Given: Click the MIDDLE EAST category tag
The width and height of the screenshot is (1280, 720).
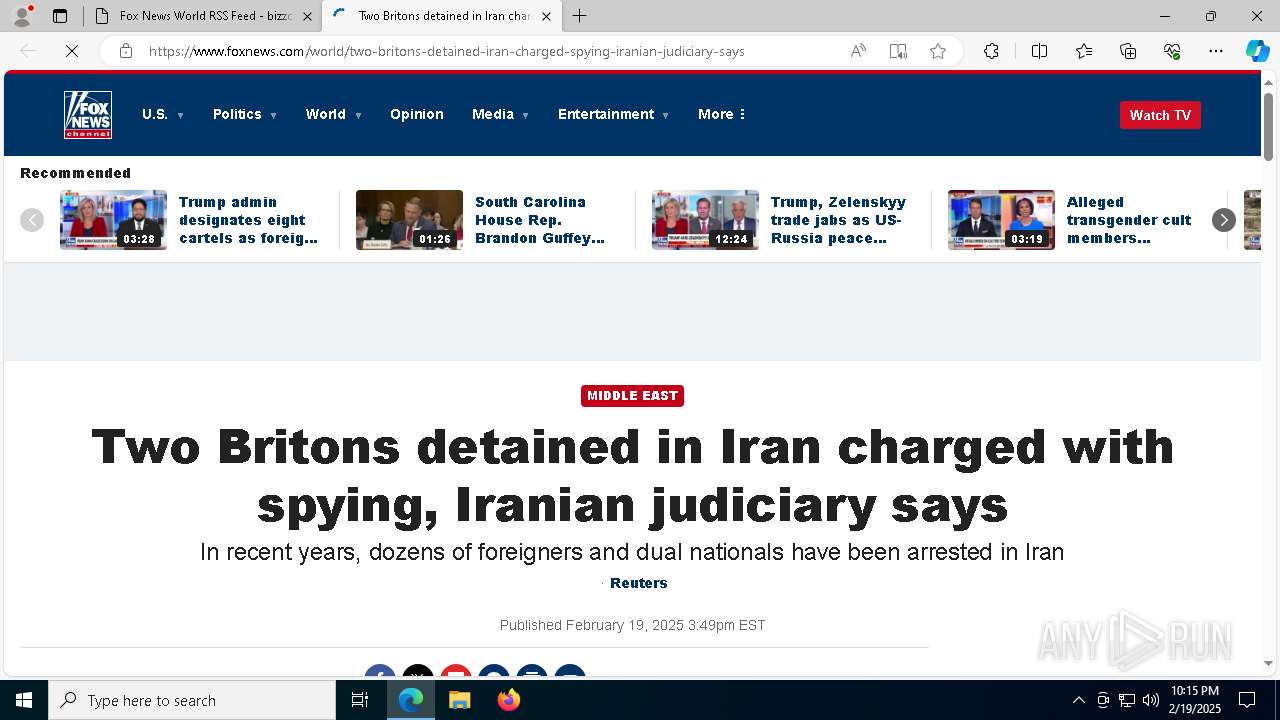Looking at the screenshot, I should (632, 396).
